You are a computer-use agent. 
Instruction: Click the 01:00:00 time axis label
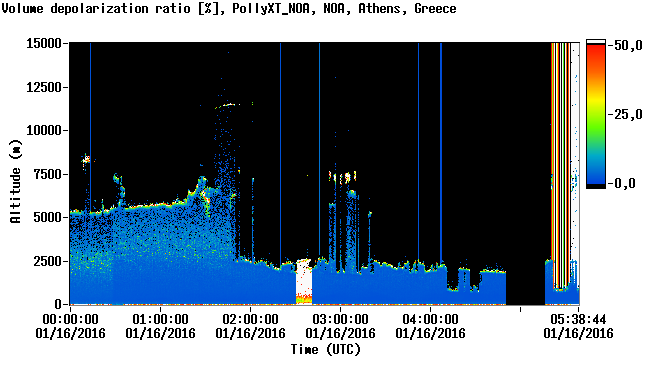click(x=160, y=319)
